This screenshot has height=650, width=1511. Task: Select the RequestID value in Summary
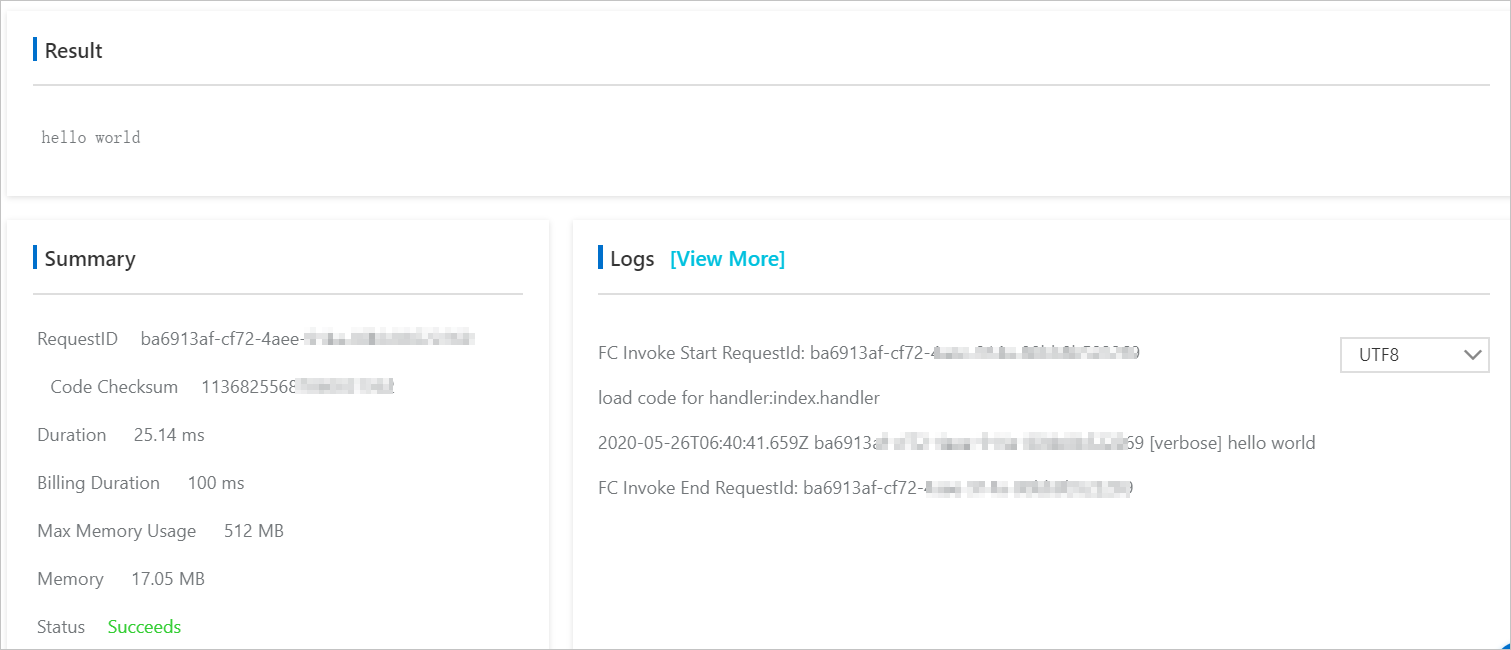click(307, 339)
